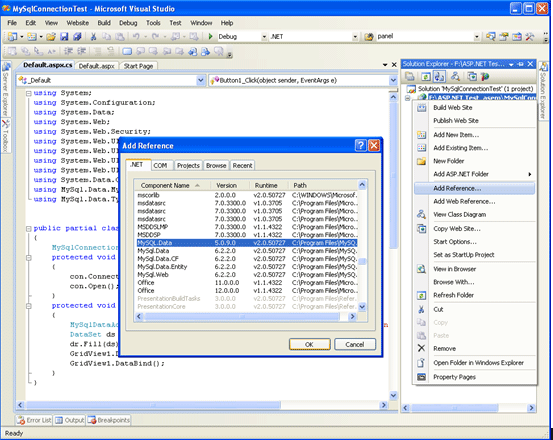Click ASP.NET Configuration icon in Solution Explorer toolbar

tap(485, 76)
